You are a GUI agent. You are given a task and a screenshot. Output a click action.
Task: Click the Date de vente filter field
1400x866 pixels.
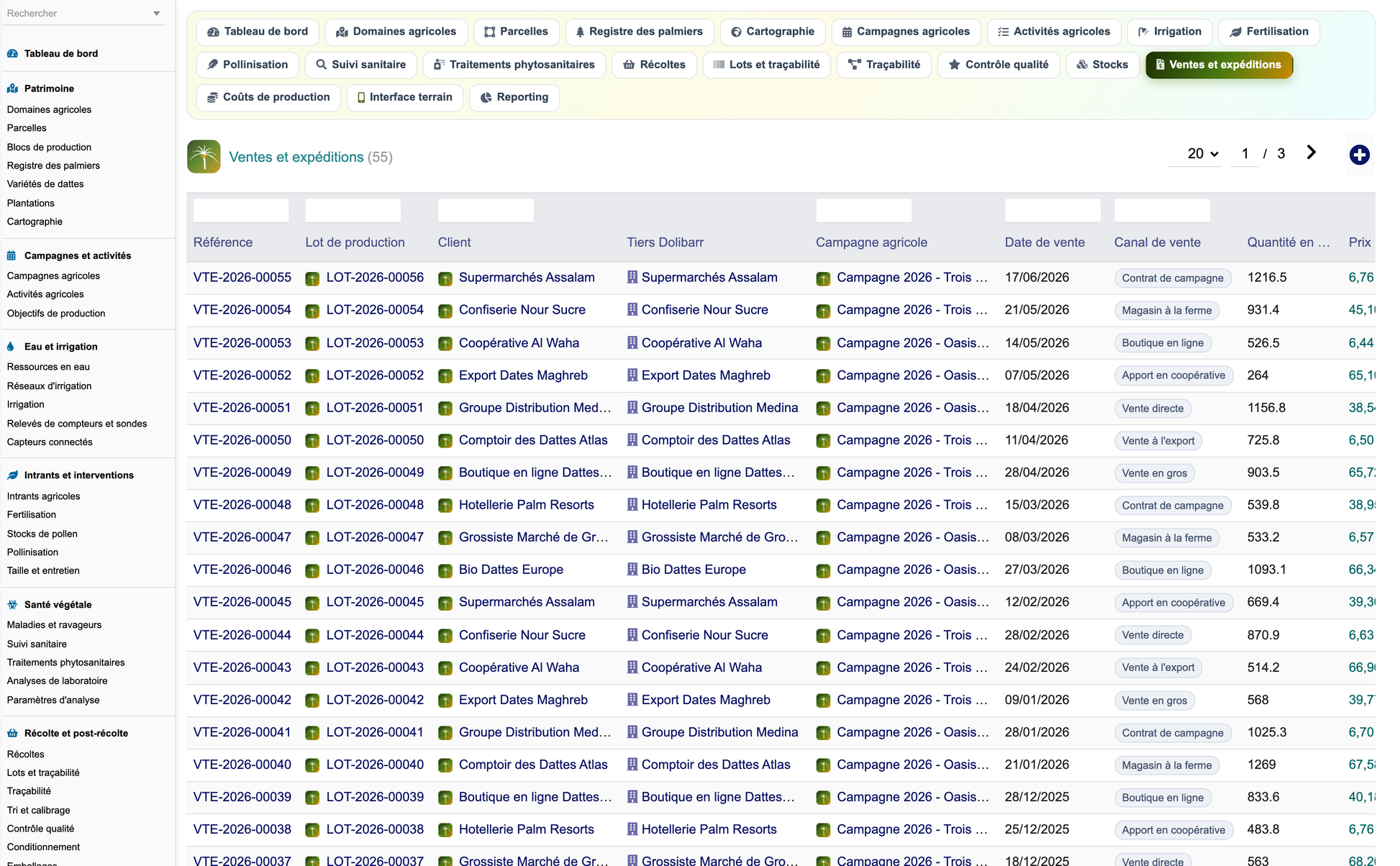(x=1053, y=210)
